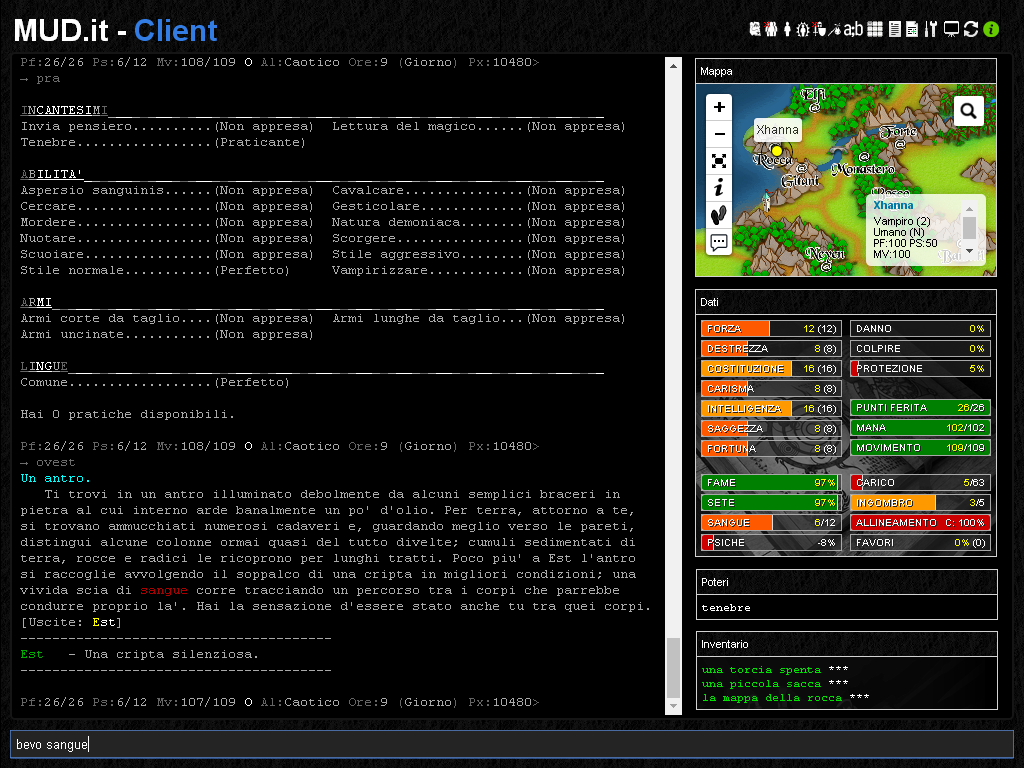The width and height of the screenshot is (1024, 768).
Task: Click the terminal scrollbar up arrow
Action: pyautogui.click(x=673, y=65)
